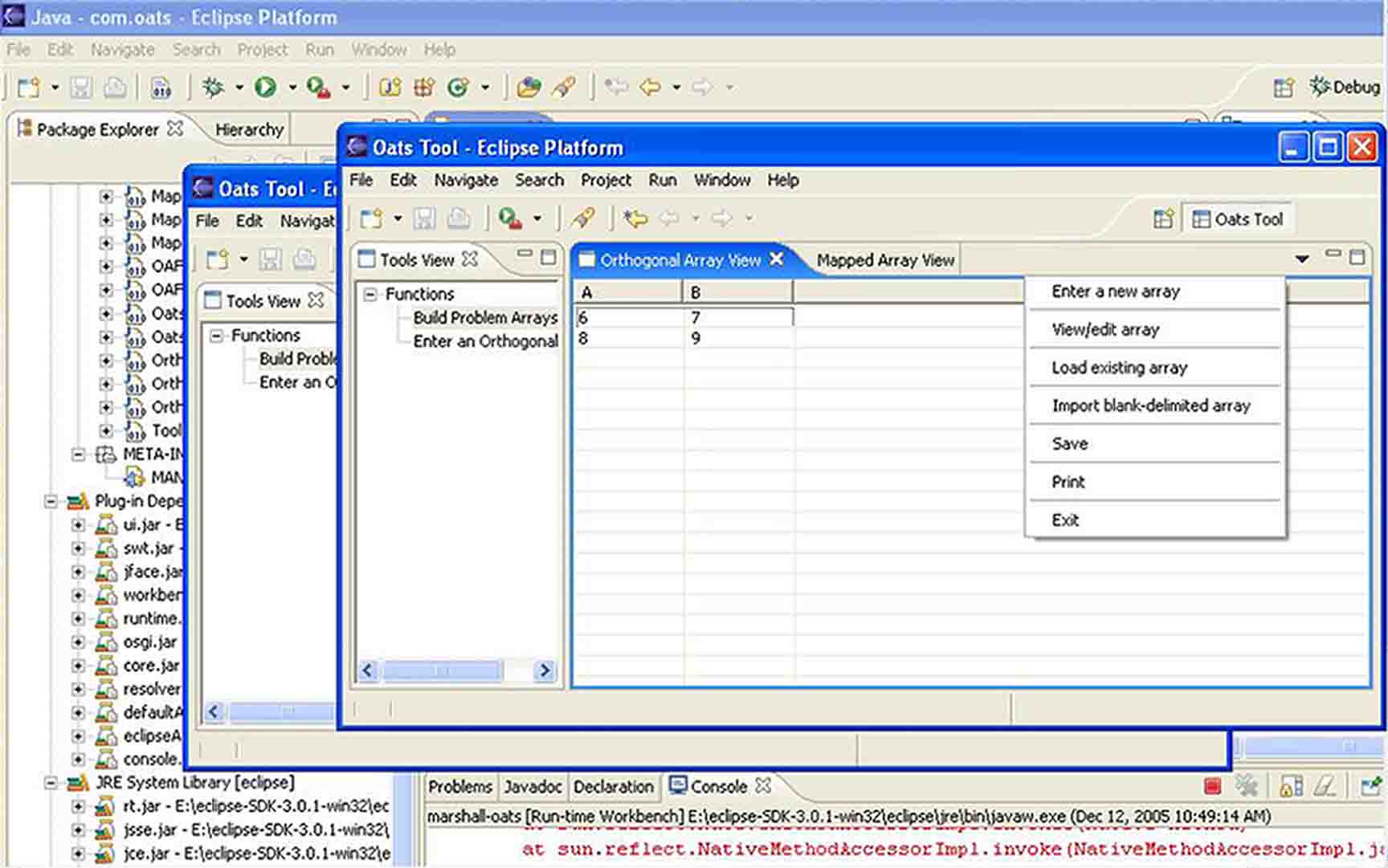
Task: Select Declaration tab in bottom panel
Action: (x=614, y=786)
